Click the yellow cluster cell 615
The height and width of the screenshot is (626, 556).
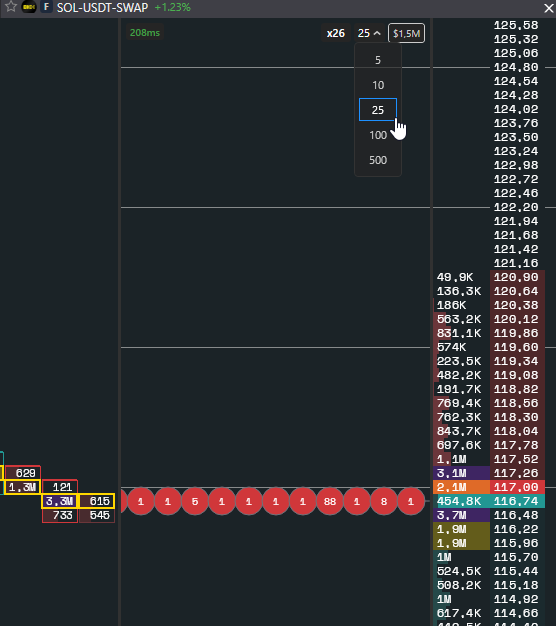(x=97, y=501)
